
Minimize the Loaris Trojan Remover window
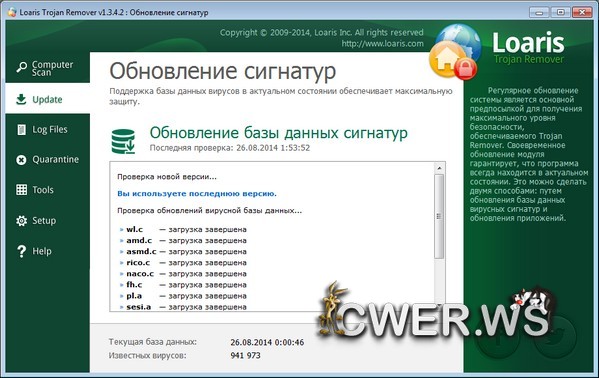(539, 12)
